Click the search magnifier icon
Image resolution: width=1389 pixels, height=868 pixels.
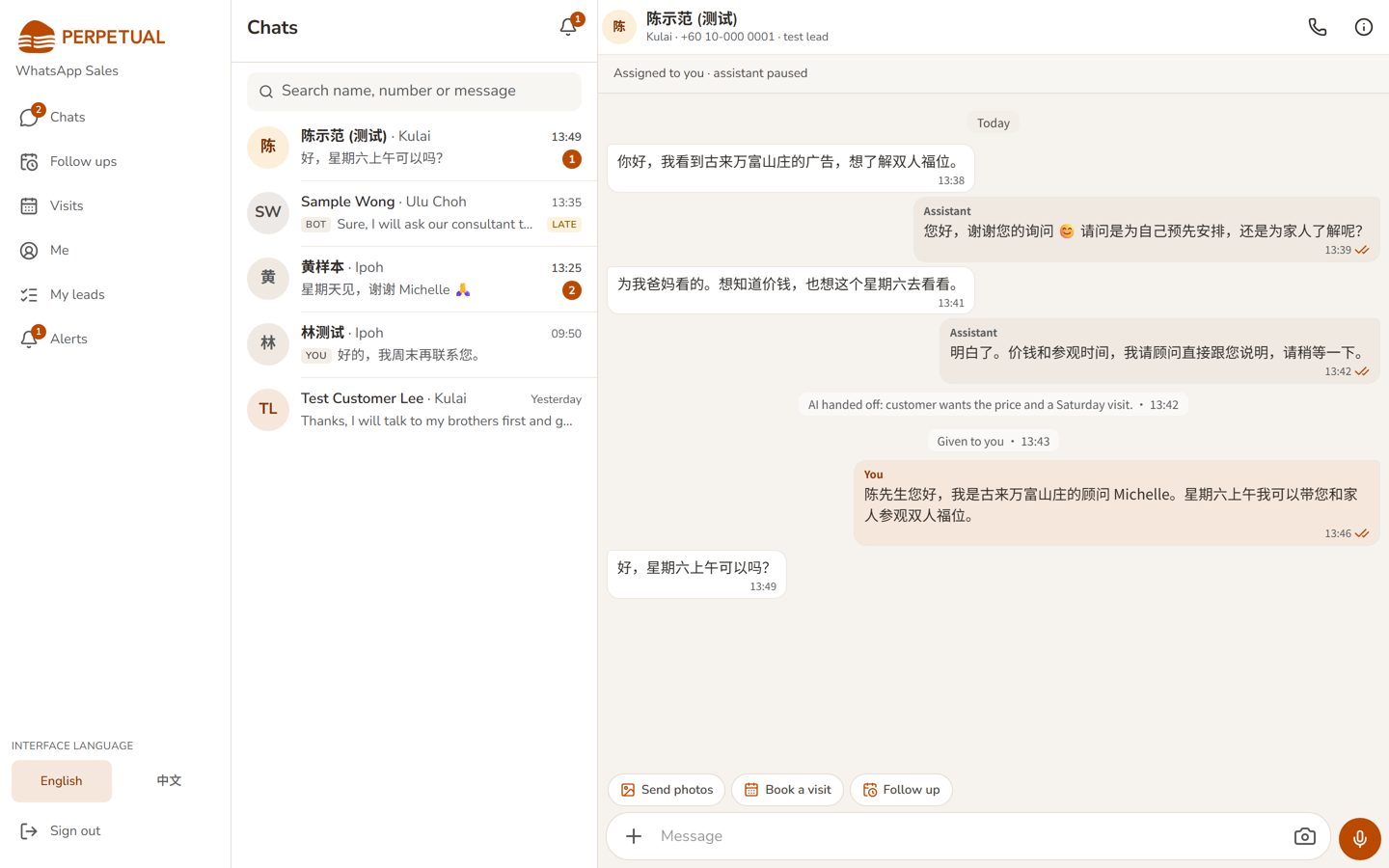[x=266, y=92]
